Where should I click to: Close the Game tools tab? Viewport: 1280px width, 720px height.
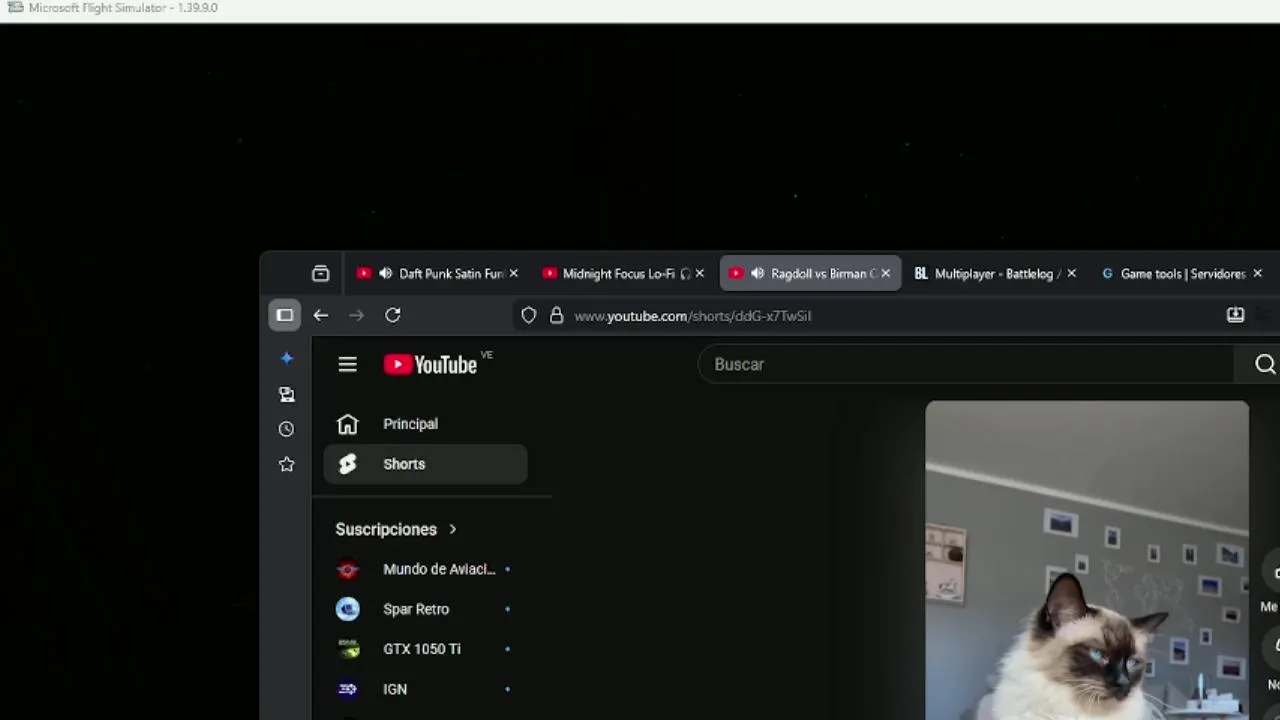pyautogui.click(x=1257, y=273)
